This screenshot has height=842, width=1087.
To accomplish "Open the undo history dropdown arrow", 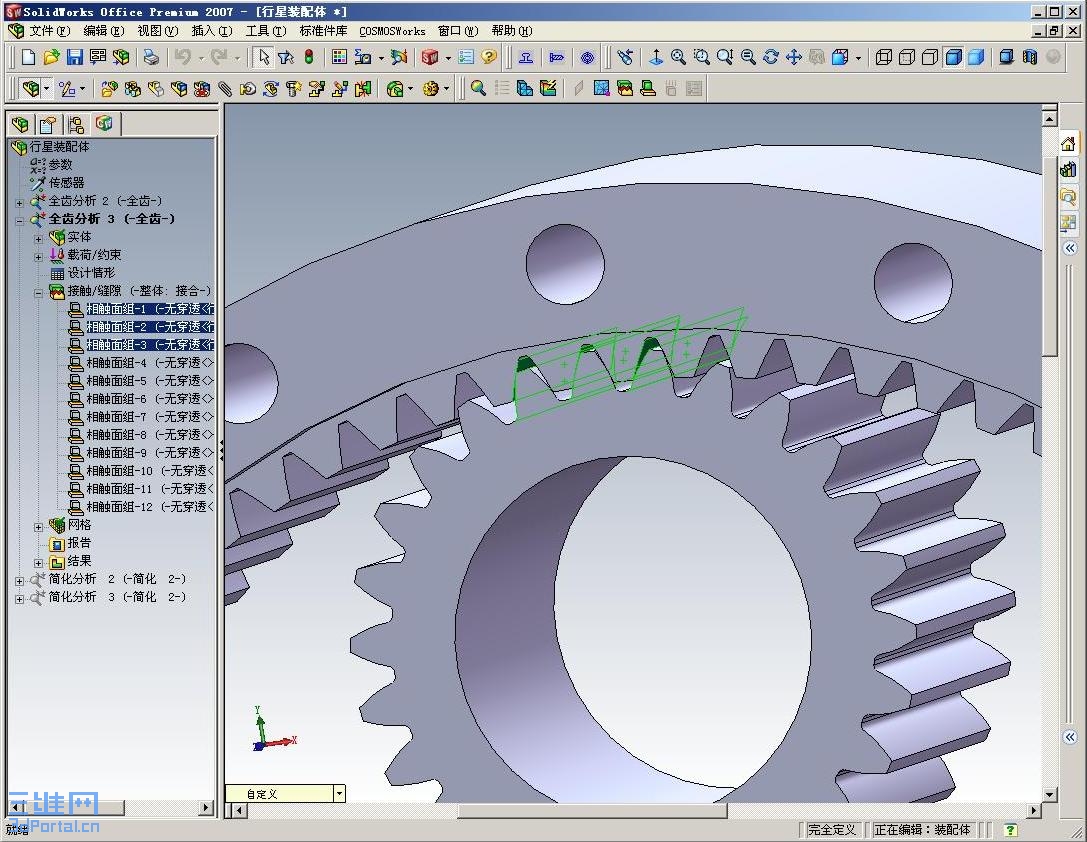I will pyautogui.click(x=201, y=58).
